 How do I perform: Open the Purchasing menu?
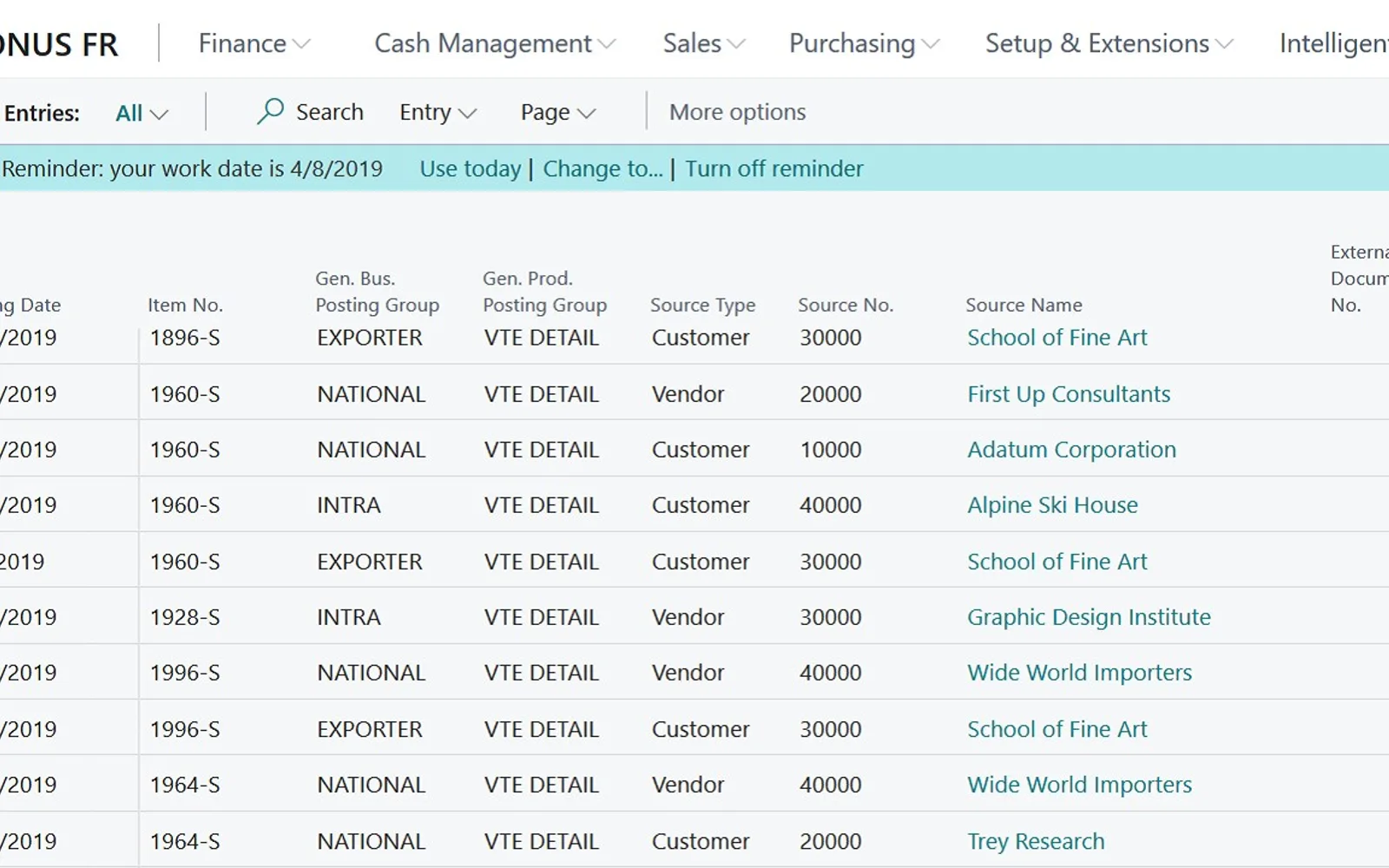pyautogui.click(x=864, y=43)
